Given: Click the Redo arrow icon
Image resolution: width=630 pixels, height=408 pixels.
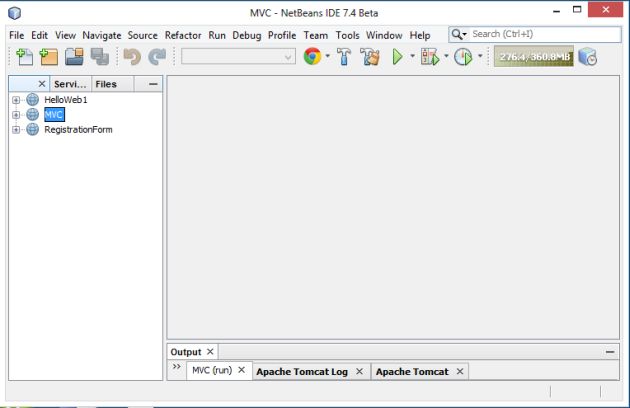Looking at the screenshot, I should pos(157,57).
